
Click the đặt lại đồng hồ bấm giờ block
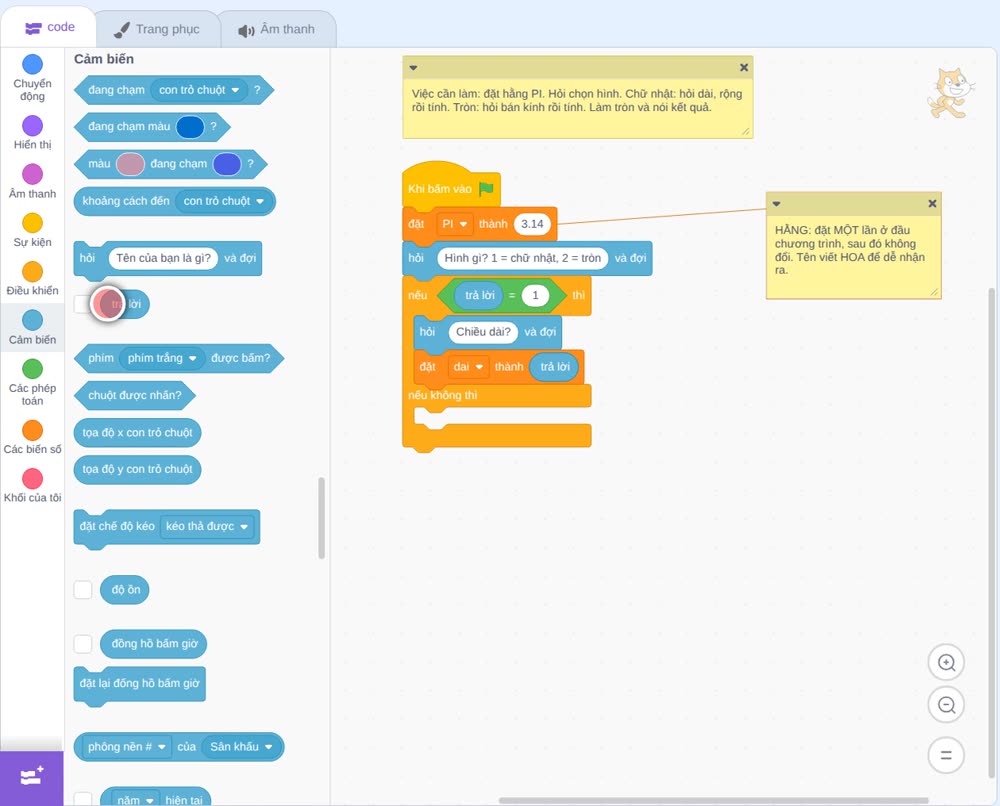tap(140, 684)
